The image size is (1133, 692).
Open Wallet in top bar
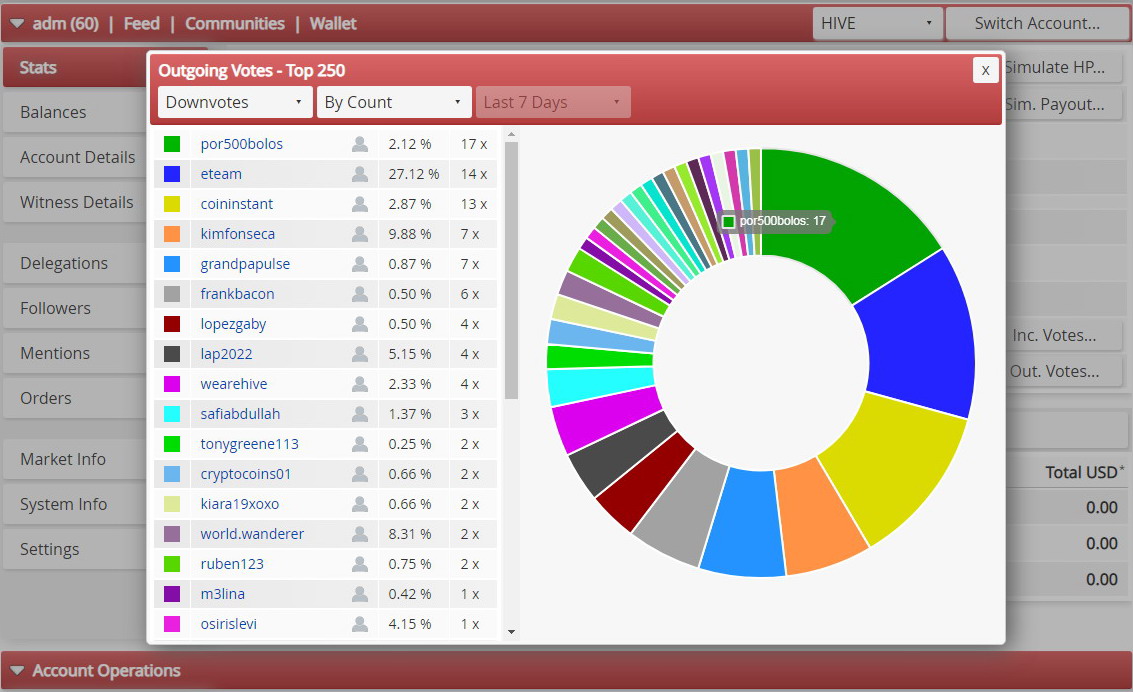click(333, 24)
